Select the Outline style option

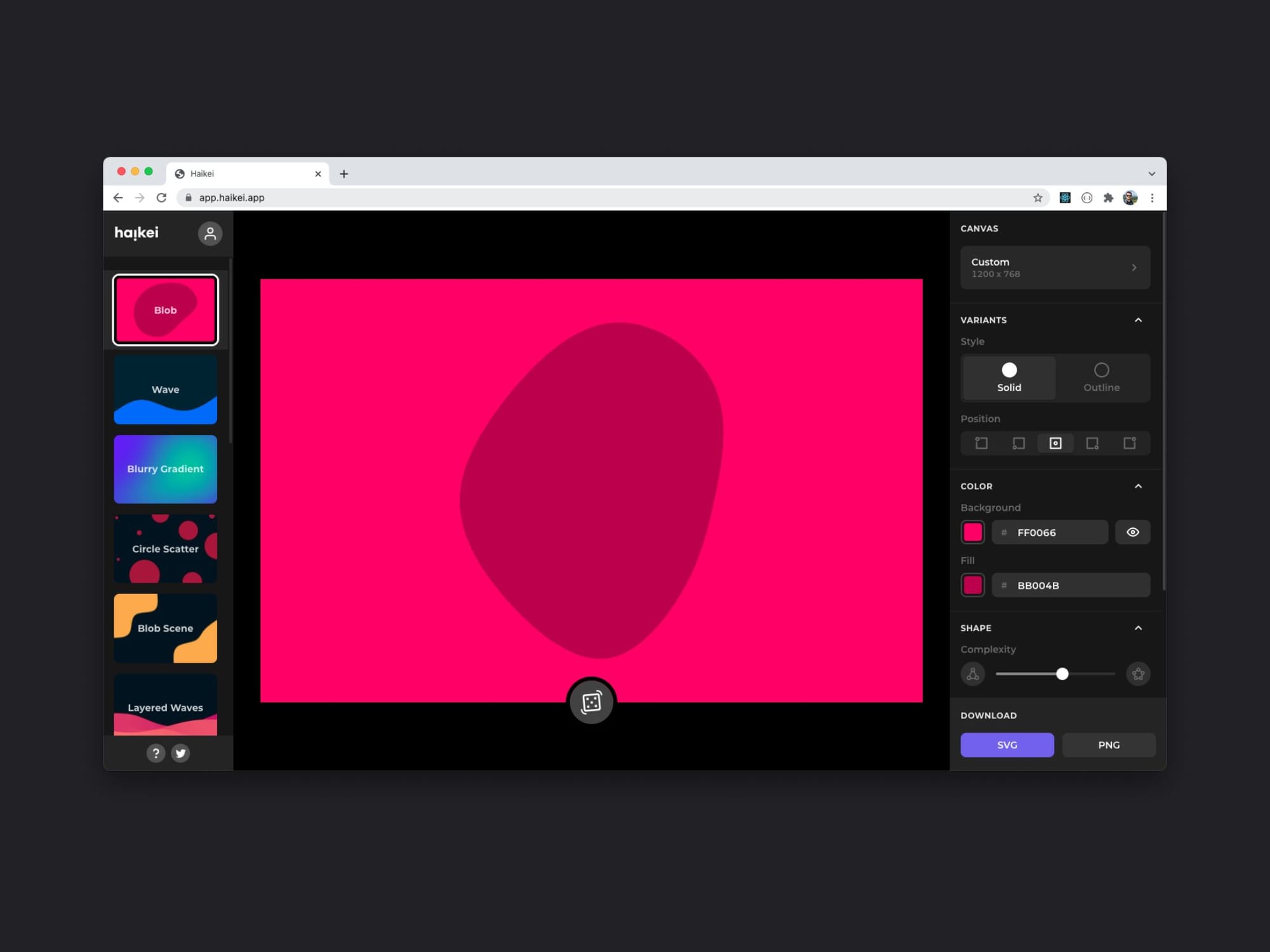1101,378
